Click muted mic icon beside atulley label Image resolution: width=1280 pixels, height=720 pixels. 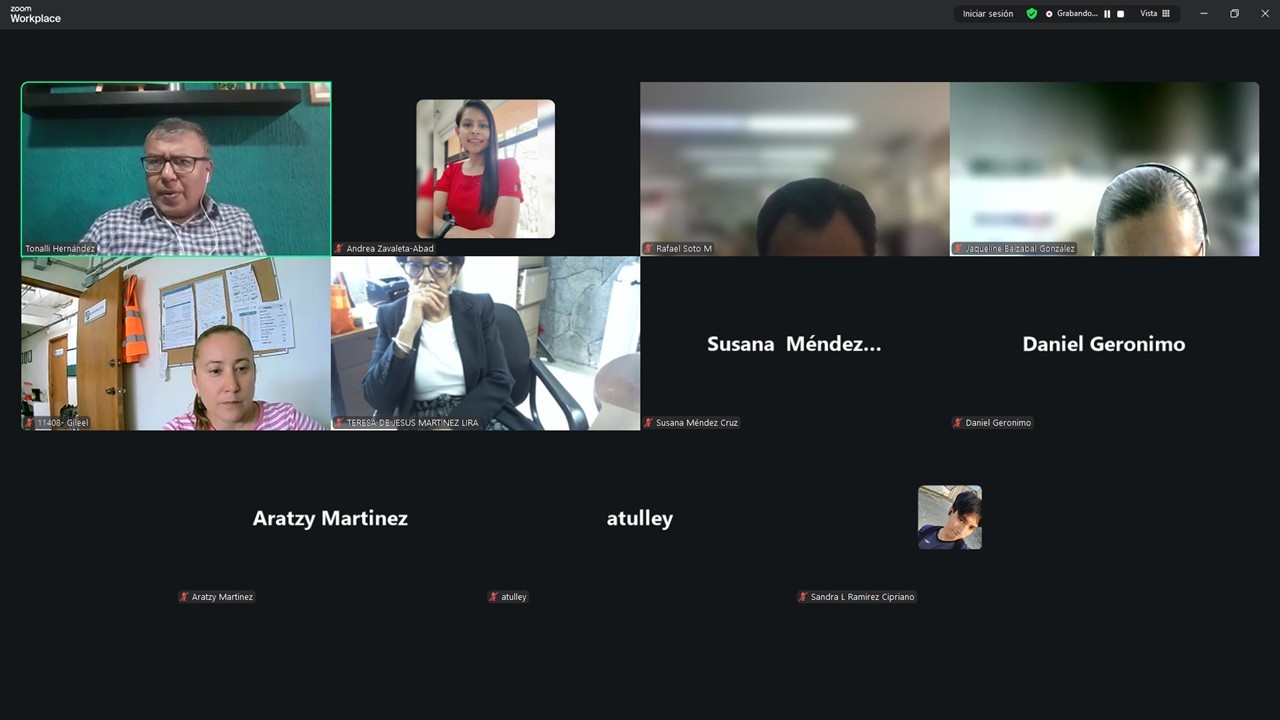coord(494,597)
